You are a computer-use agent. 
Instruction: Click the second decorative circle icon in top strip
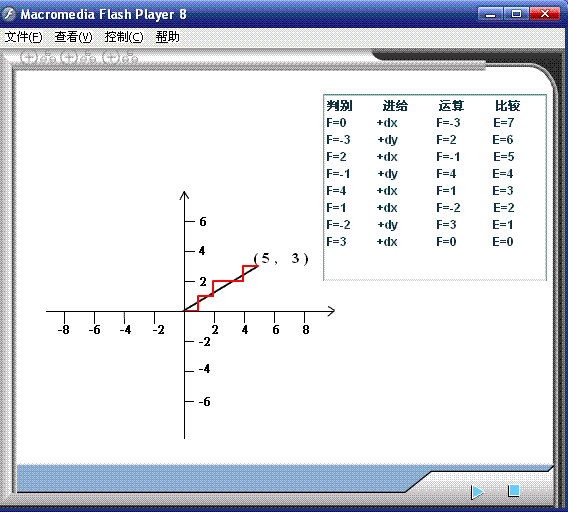[x=69, y=58]
